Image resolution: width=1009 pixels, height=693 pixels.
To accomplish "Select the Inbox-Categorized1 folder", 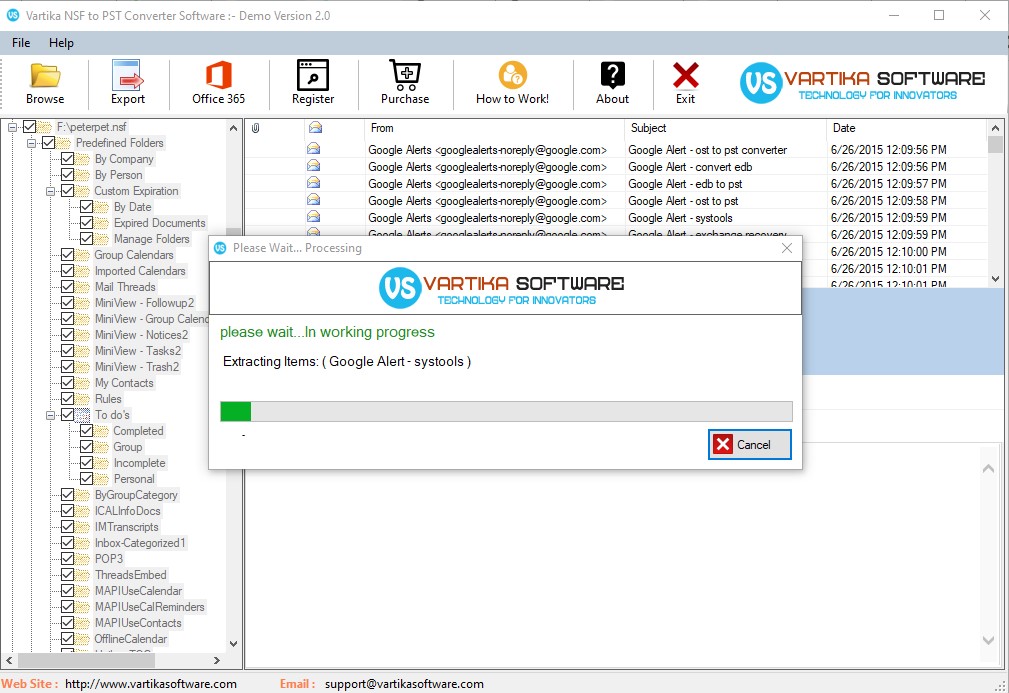I will tap(140, 543).
